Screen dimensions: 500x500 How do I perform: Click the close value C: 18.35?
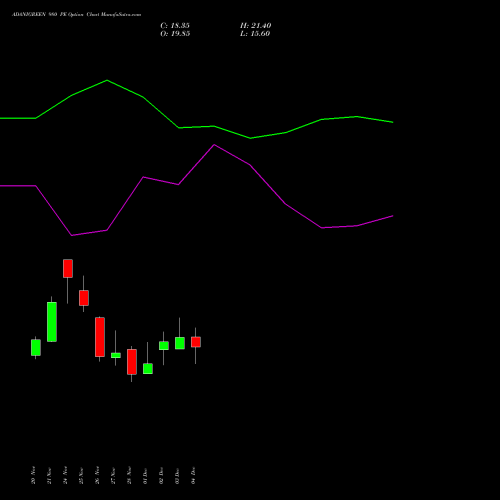[175, 26]
